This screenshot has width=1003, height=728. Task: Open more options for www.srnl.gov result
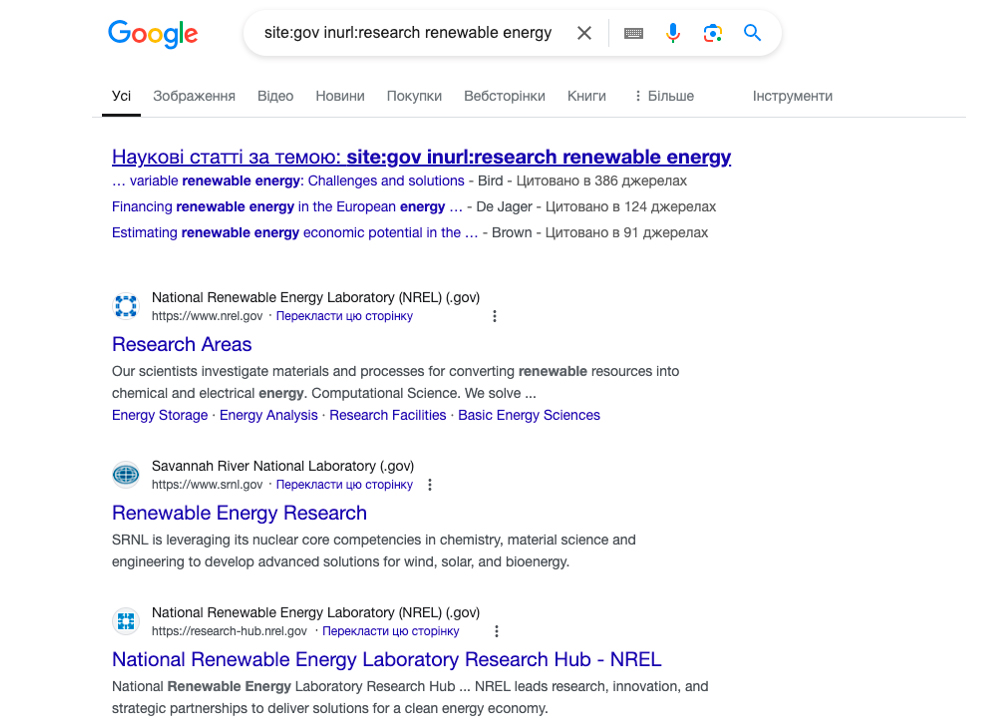click(x=430, y=485)
